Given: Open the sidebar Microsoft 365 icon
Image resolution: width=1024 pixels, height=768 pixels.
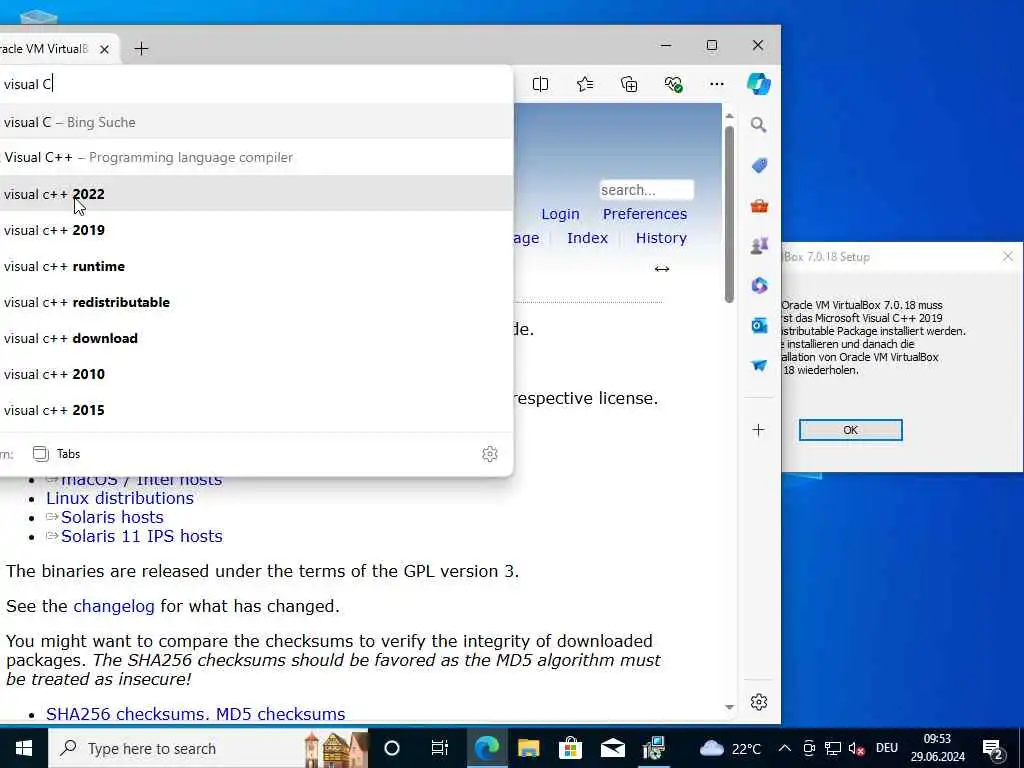Looking at the screenshot, I should 759,285.
